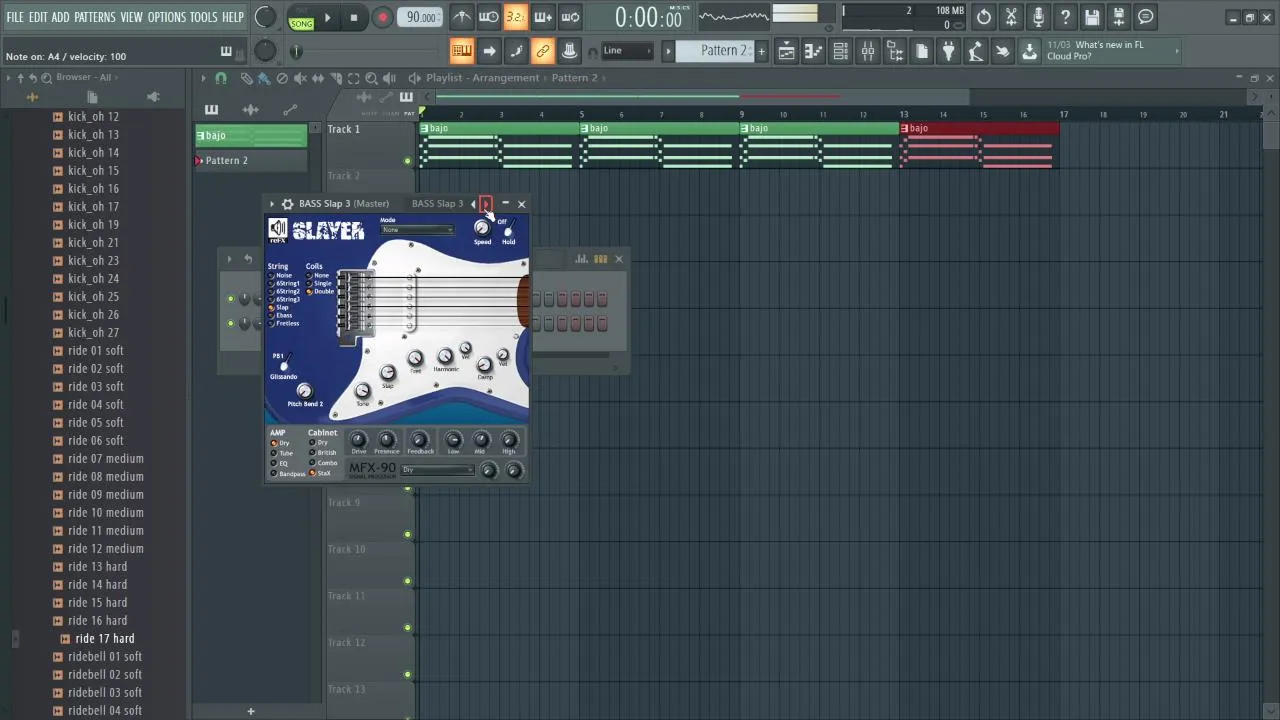
Task: Click the Slayer Harmonic knob
Action: point(445,357)
